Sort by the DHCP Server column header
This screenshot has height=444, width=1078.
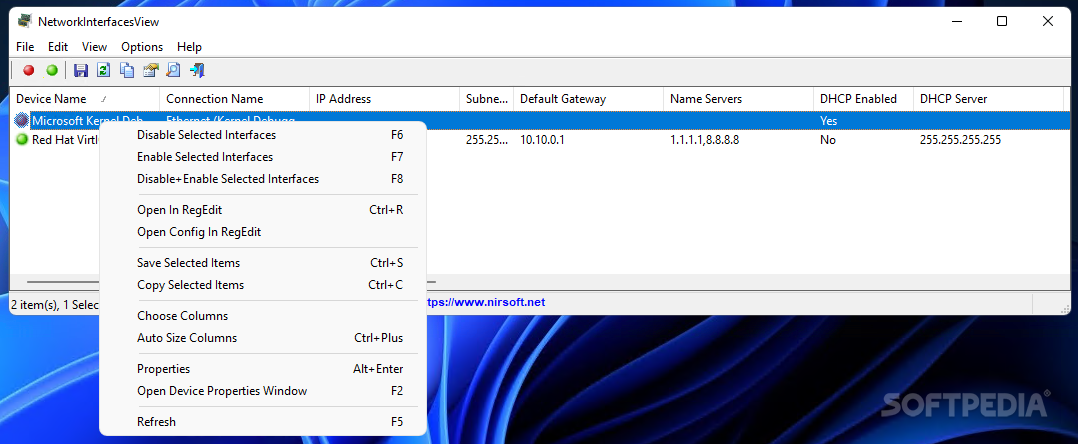point(989,99)
